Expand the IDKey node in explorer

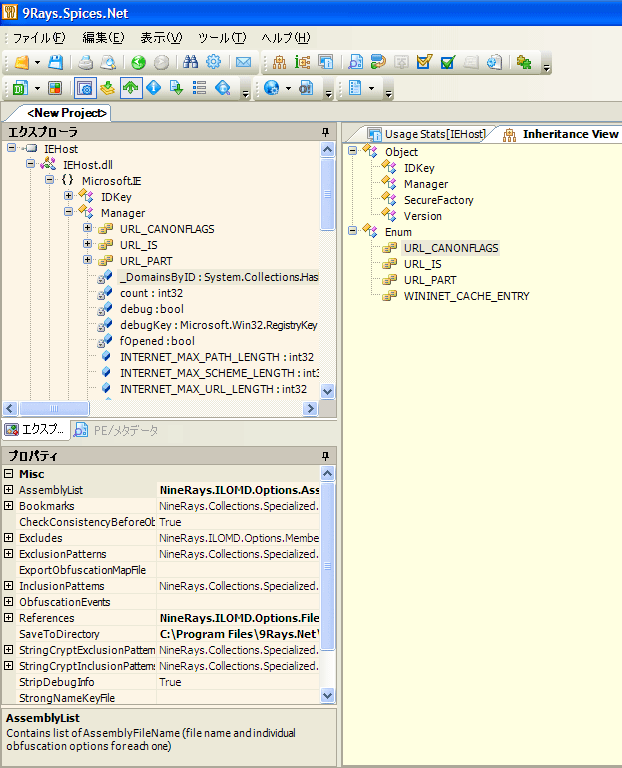(69, 195)
